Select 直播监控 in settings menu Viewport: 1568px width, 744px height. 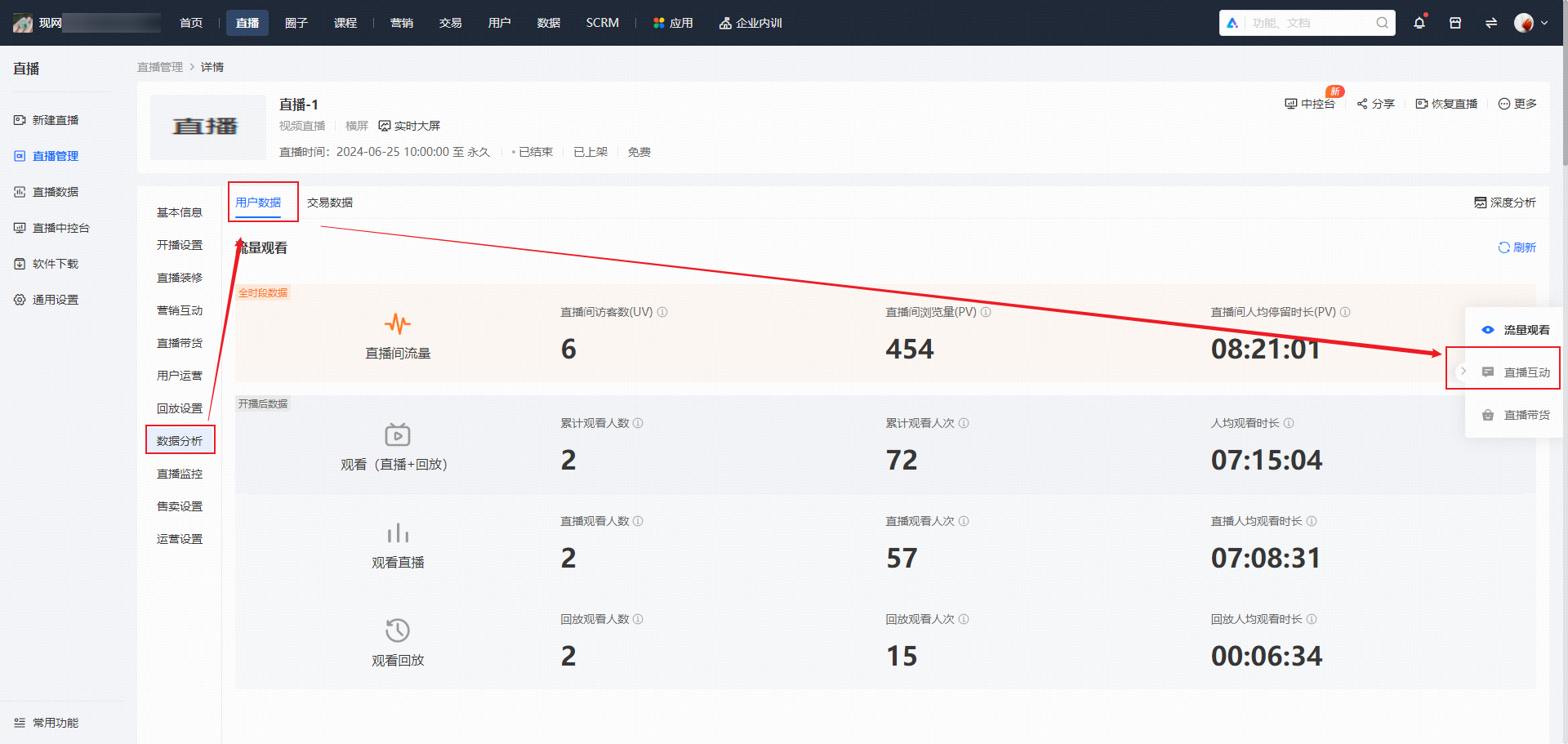pyautogui.click(x=180, y=474)
